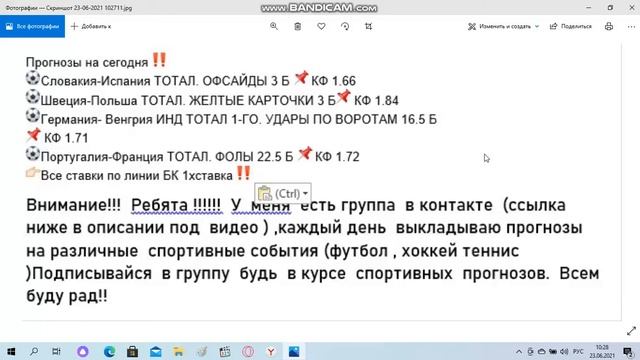Open the Mail app from taskbar
Viewport: 640px width, 360px height.
click(156, 351)
